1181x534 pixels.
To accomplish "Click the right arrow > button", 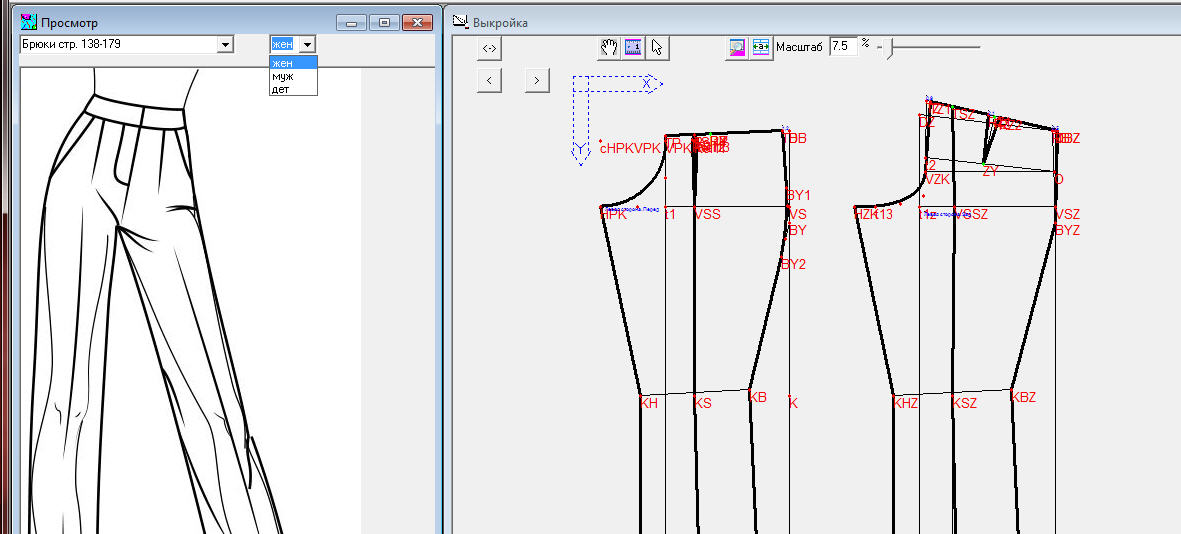I will 537,80.
